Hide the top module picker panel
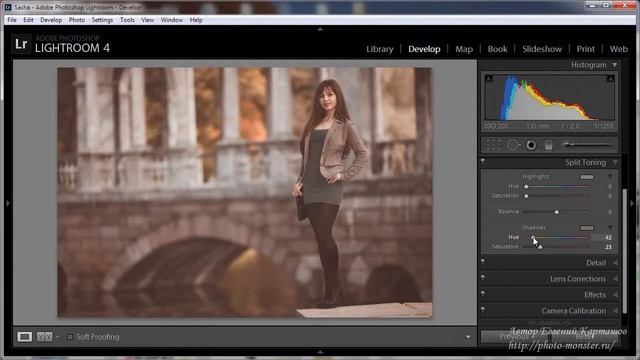The height and width of the screenshot is (360, 640). click(x=320, y=29)
